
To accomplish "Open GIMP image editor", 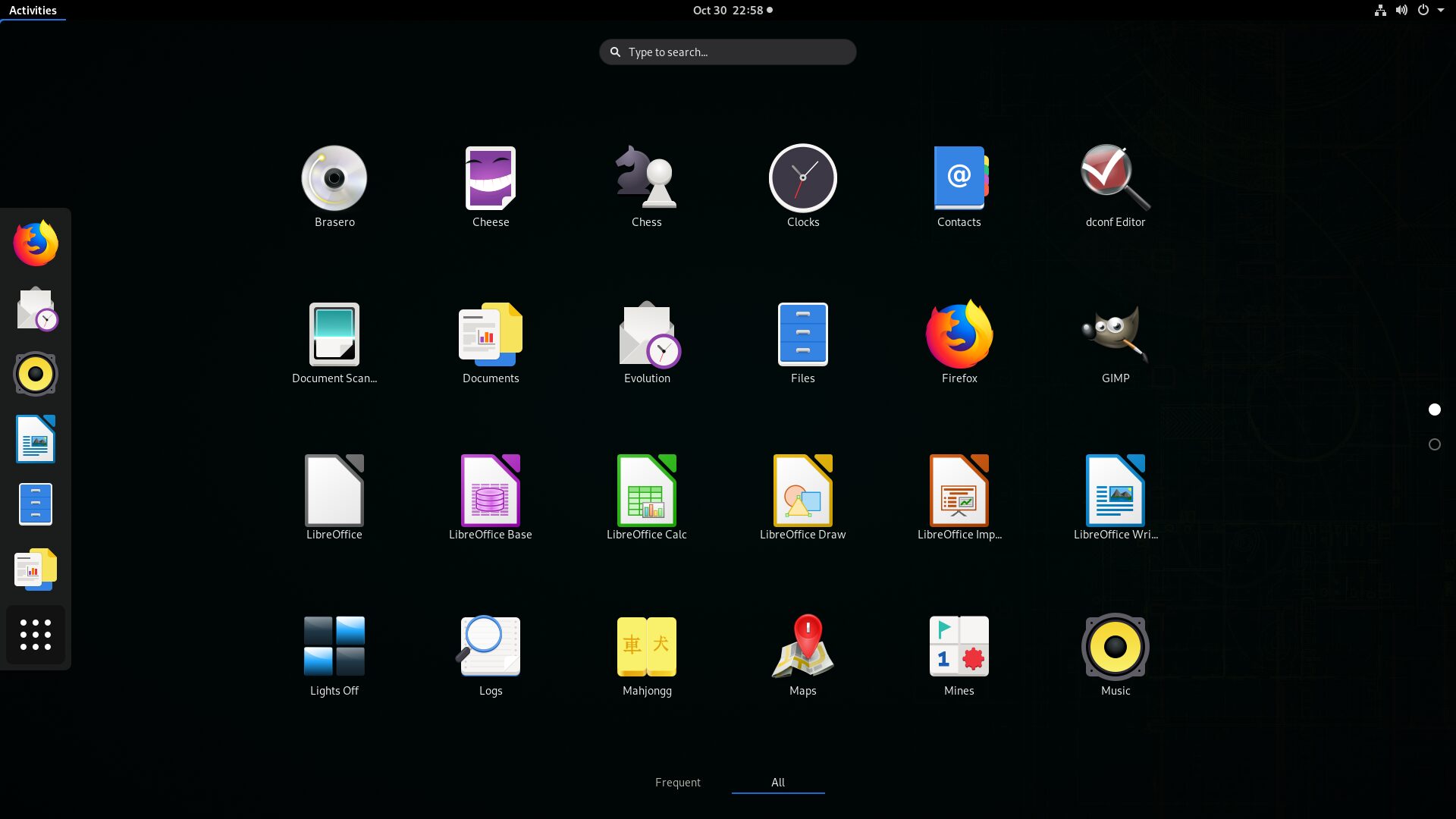I will pyautogui.click(x=1116, y=343).
